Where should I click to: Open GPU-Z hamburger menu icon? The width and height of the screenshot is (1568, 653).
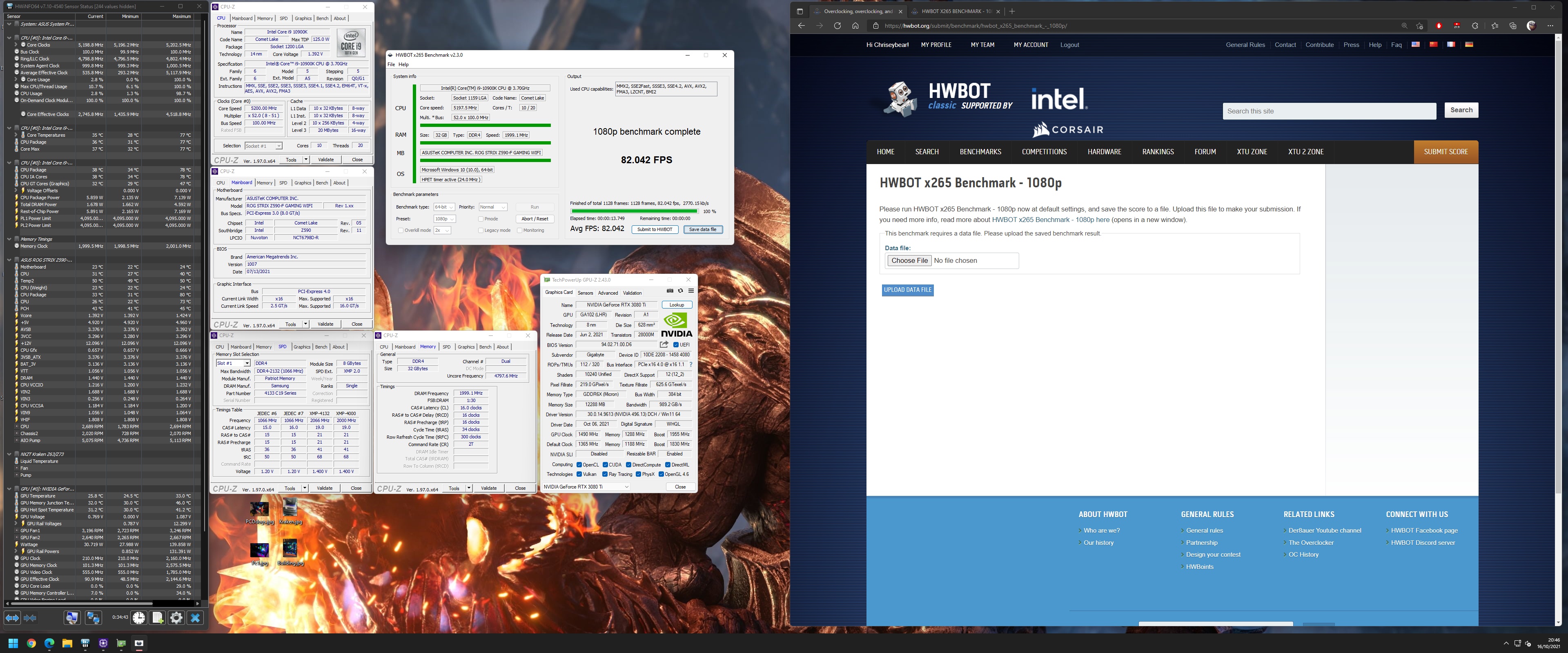(x=691, y=291)
